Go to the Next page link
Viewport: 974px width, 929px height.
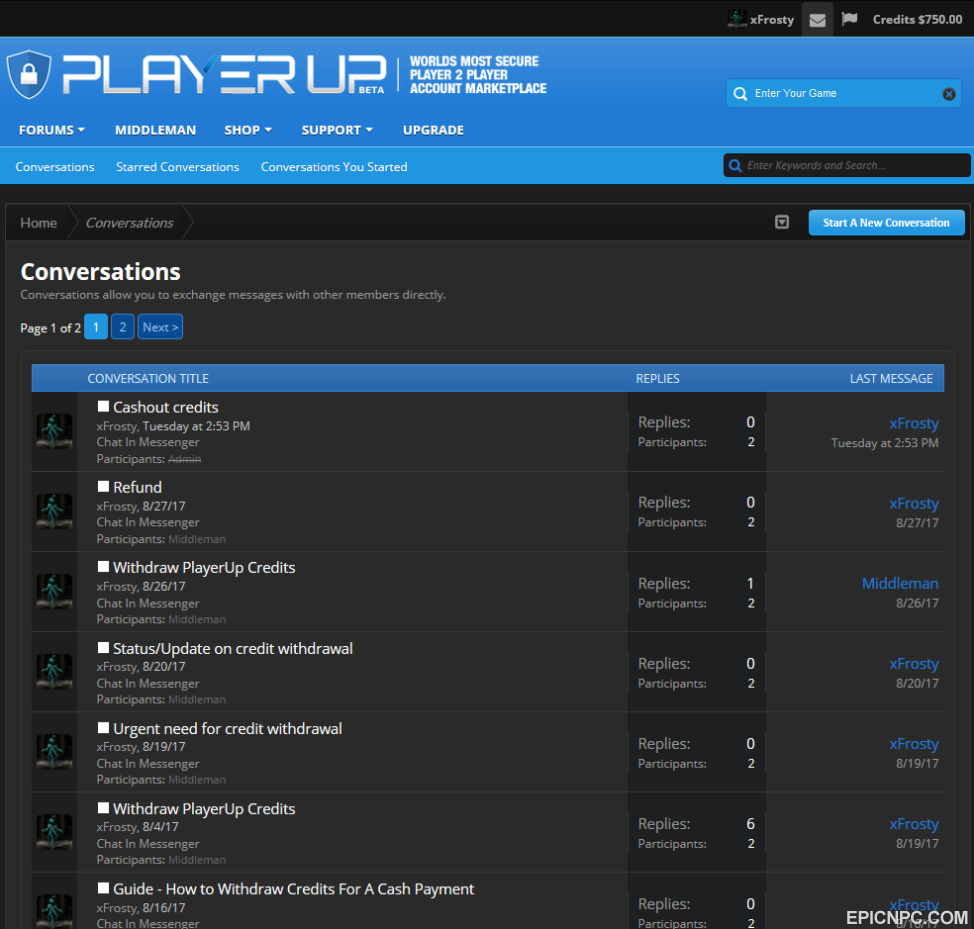pos(160,327)
